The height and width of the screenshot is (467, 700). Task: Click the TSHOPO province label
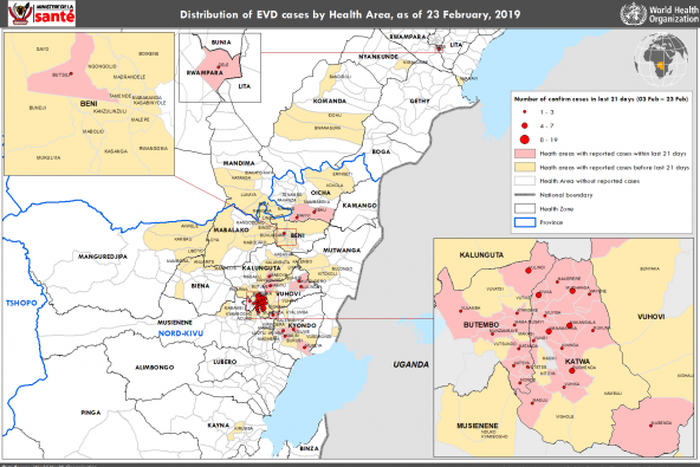tap(18, 301)
